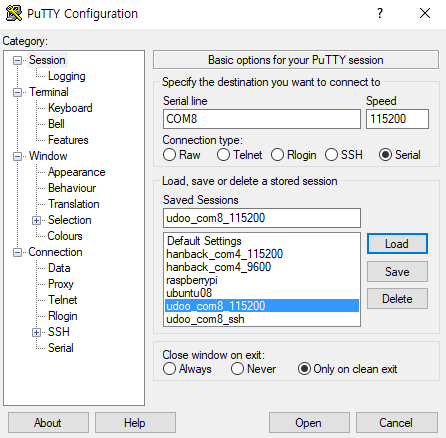Screen dimensions: 446x438
Task: Click the Speed input field
Action: click(397, 119)
